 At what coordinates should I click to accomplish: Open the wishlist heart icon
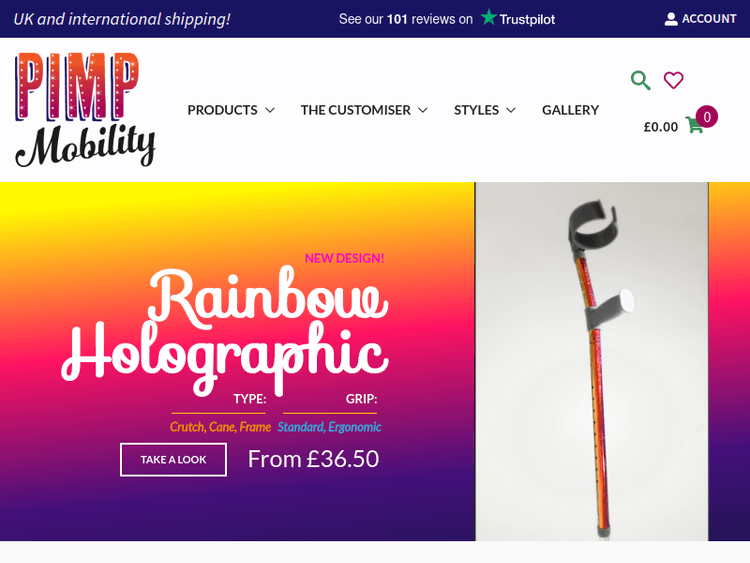point(673,80)
